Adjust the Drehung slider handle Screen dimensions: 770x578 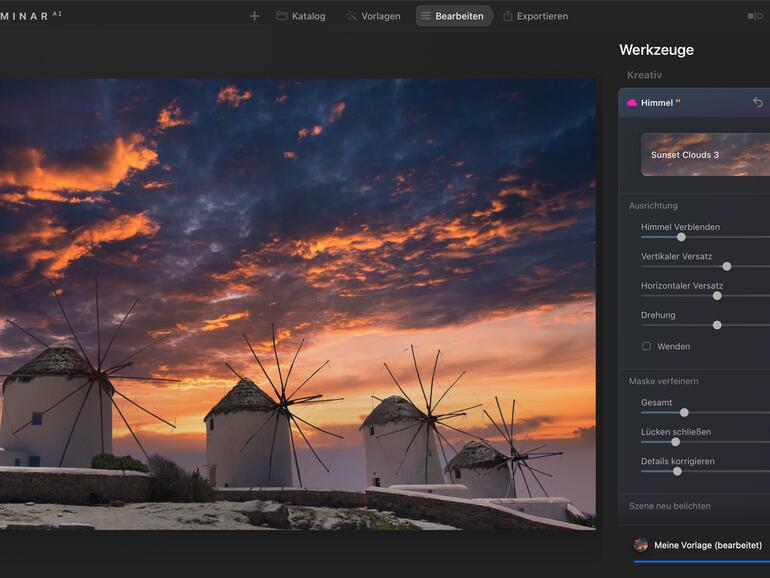[x=717, y=325]
